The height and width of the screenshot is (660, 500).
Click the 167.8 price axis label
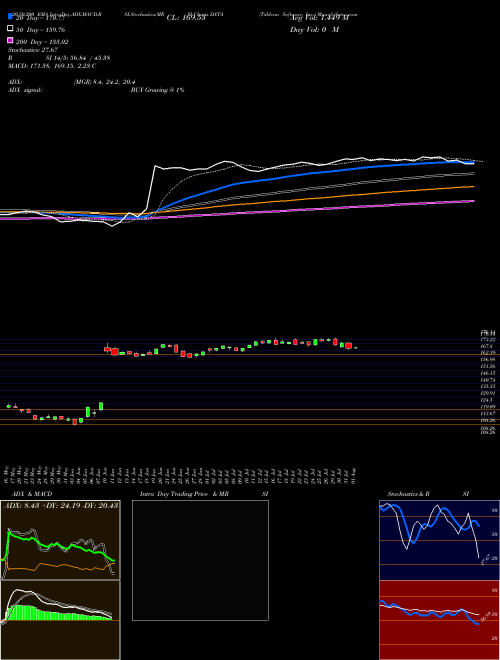pos(489,346)
